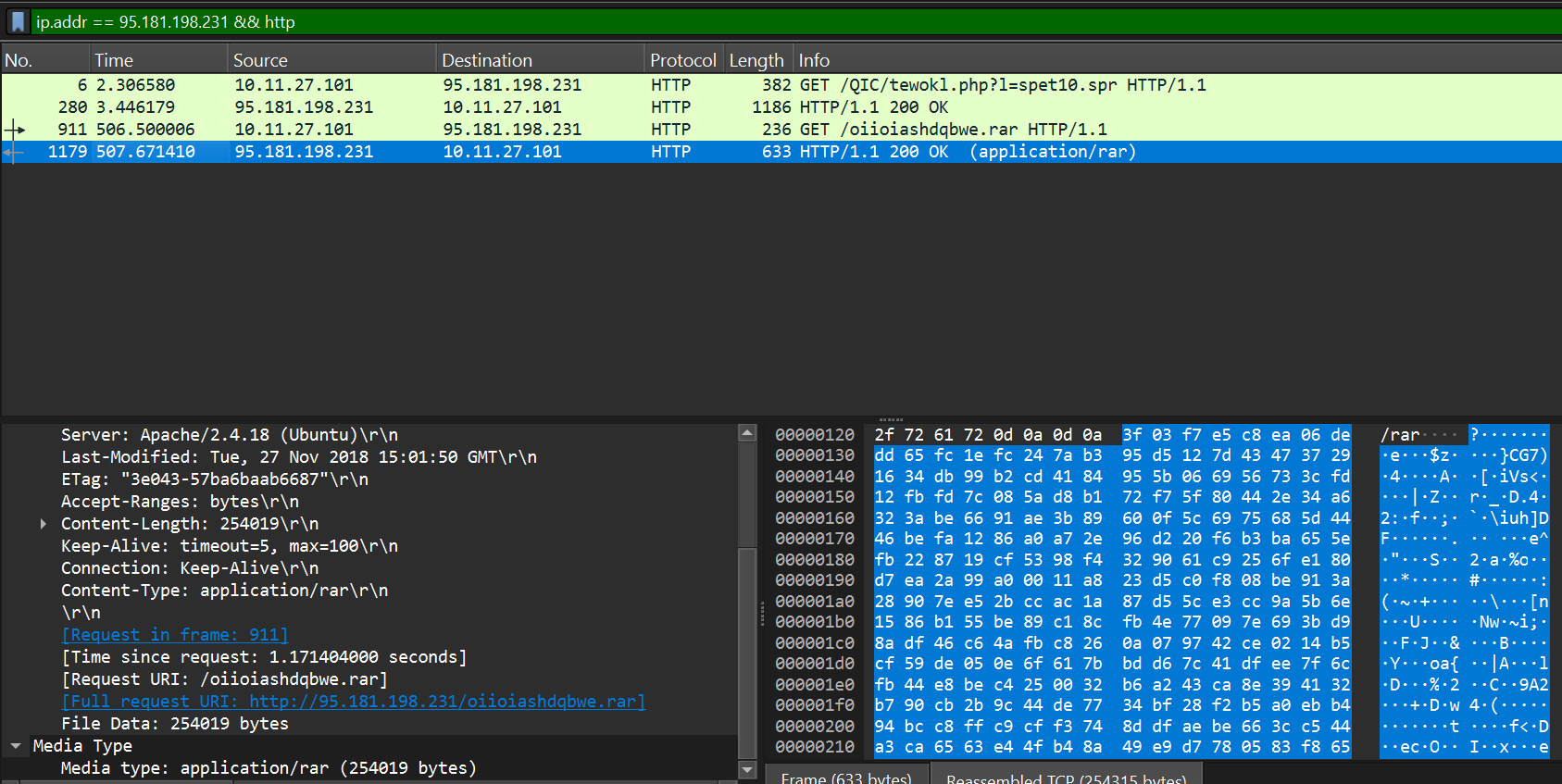This screenshot has height=784, width=1562.
Task: Select packet 280 HTTP 200 OK
Action: click(781, 107)
